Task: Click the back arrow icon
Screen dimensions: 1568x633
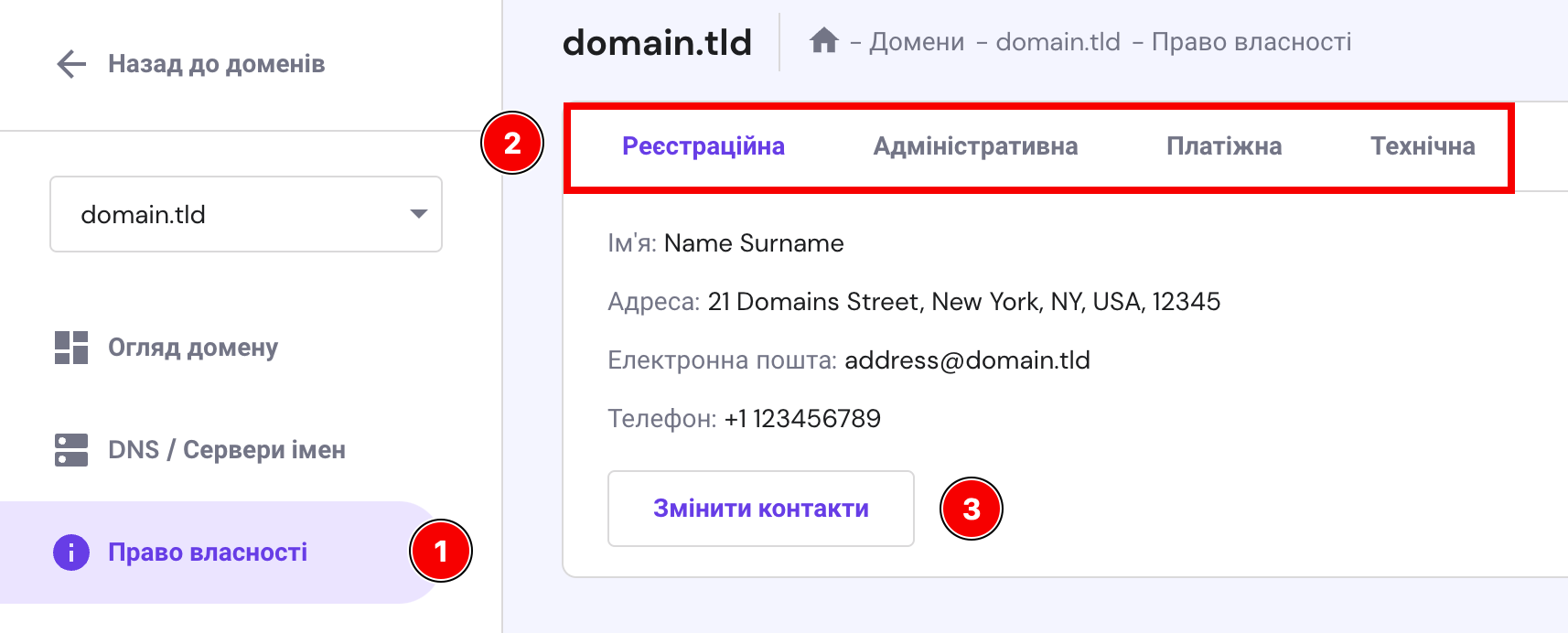Action: point(71,64)
